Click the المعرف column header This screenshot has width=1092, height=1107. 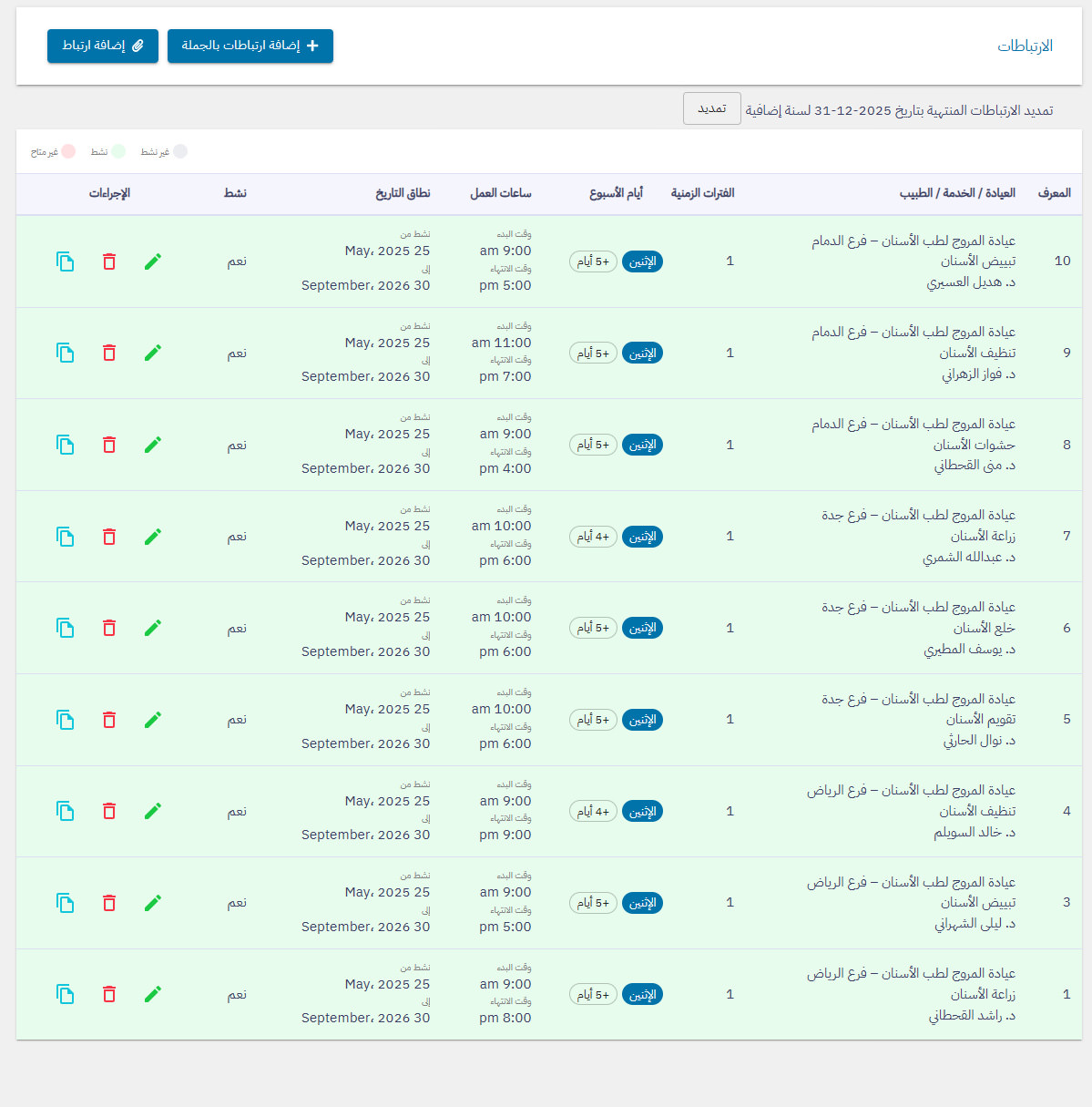1054,193
